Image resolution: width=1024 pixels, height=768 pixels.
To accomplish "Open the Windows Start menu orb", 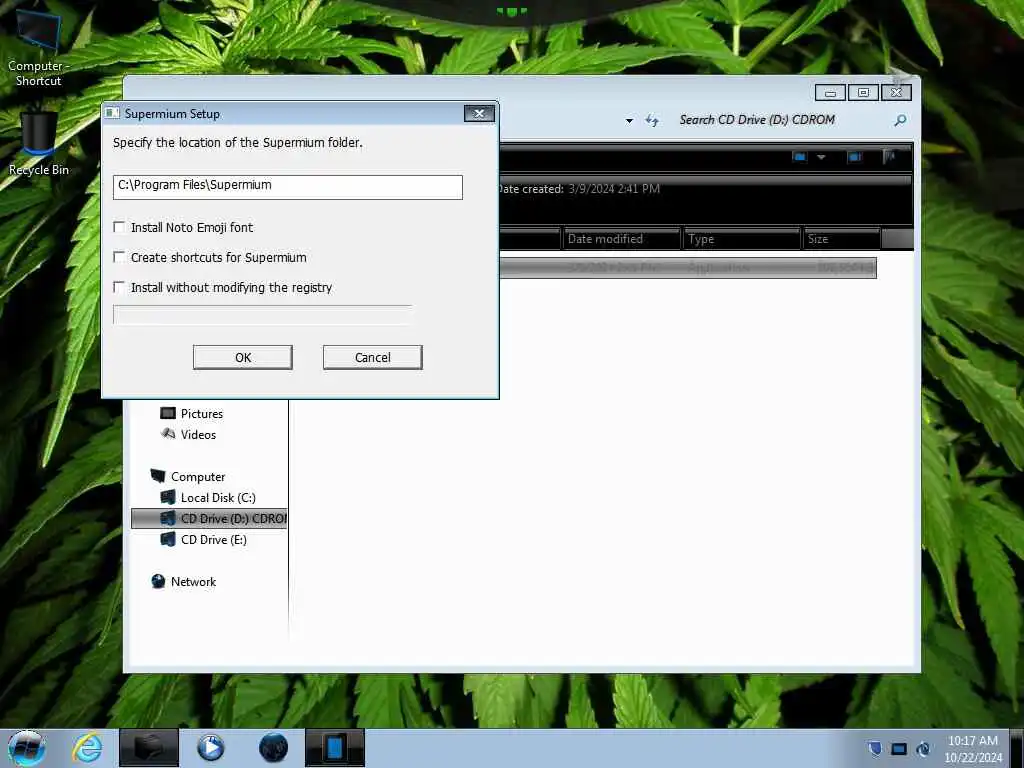I will tap(27, 748).
